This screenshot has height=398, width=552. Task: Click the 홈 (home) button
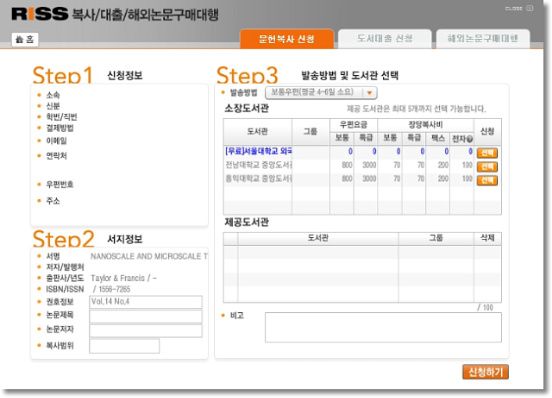[25, 39]
